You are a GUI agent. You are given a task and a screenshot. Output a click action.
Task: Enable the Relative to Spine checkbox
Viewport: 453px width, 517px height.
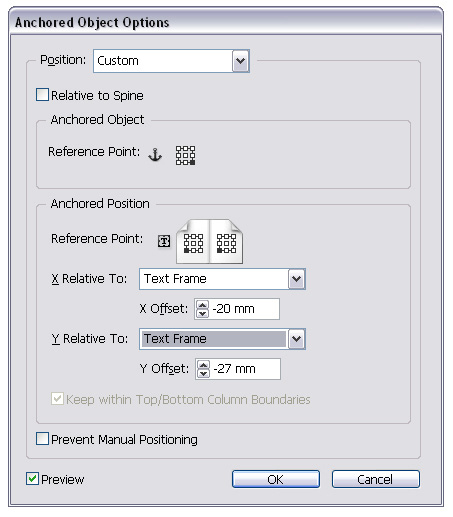pos(42,95)
